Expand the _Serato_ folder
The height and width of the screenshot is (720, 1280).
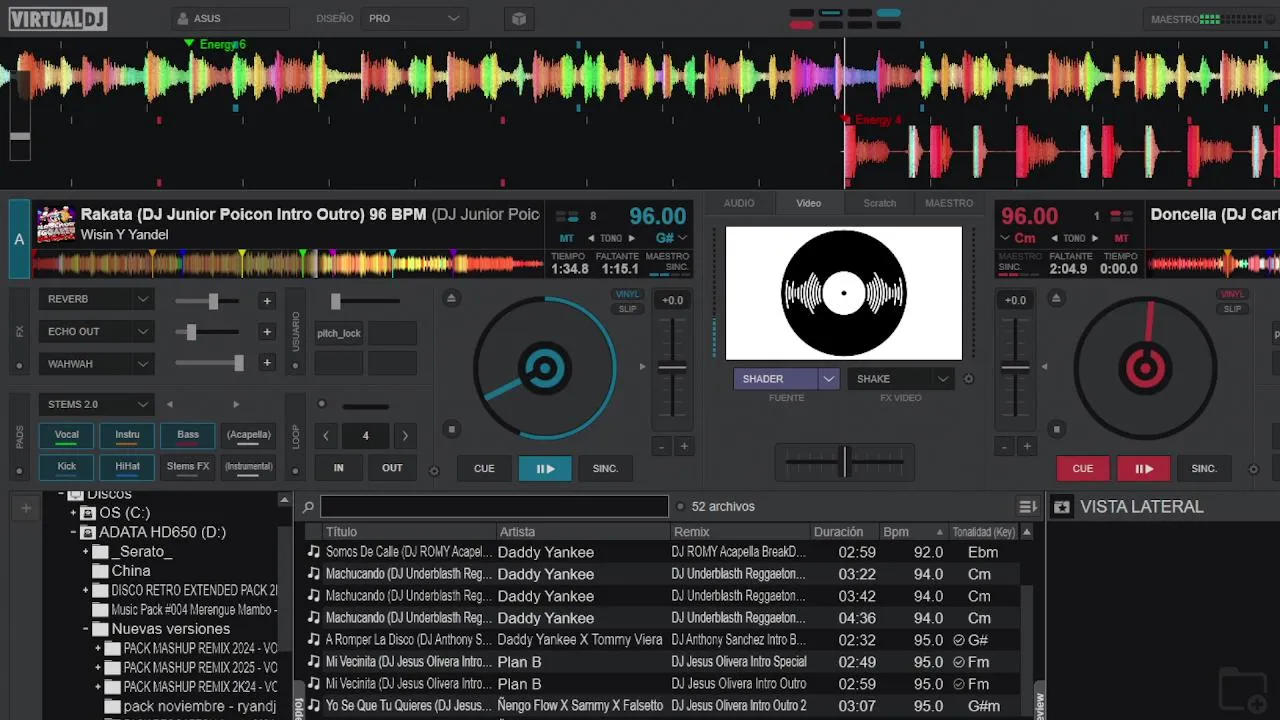tap(86, 551)
